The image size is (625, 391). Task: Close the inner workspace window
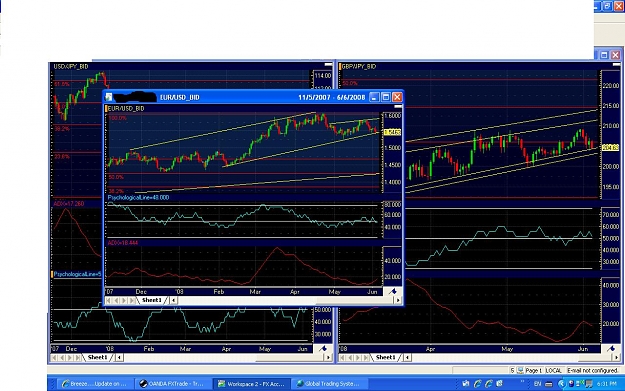[x=616, y=55]
